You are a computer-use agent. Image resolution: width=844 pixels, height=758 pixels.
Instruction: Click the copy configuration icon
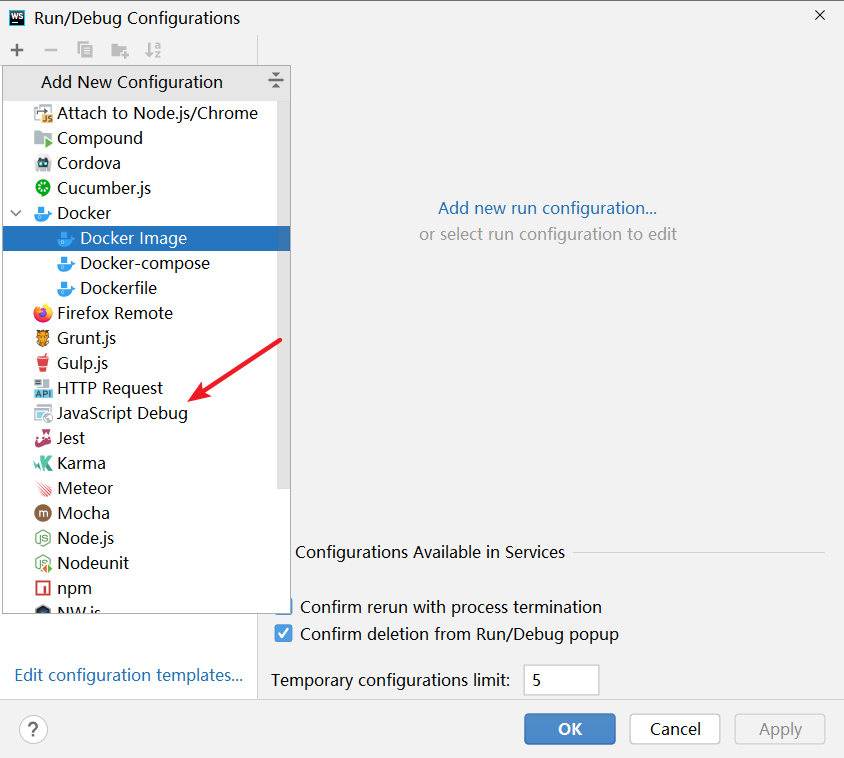pos(85,49)
